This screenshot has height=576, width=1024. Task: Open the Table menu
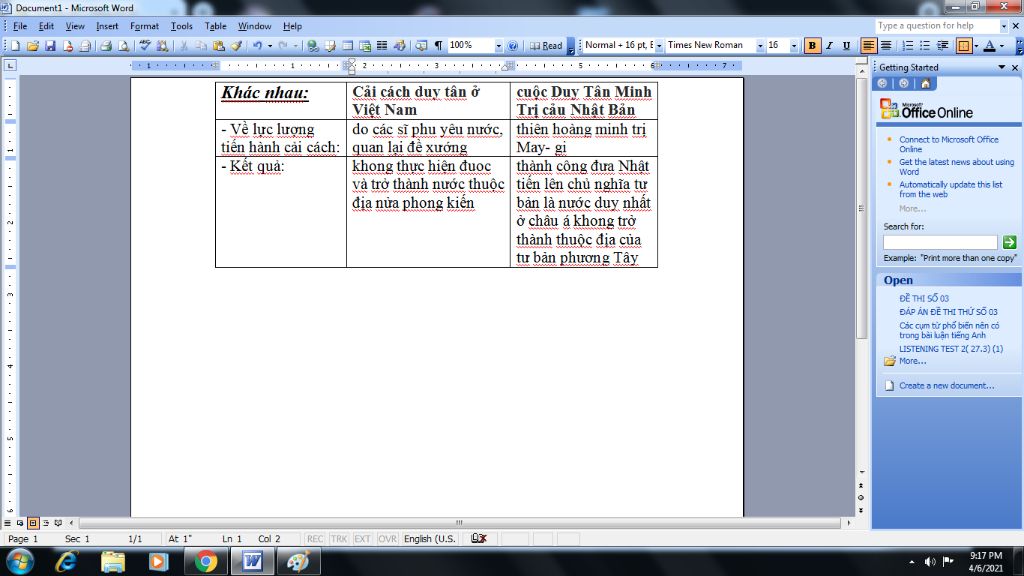pos(215,26)
